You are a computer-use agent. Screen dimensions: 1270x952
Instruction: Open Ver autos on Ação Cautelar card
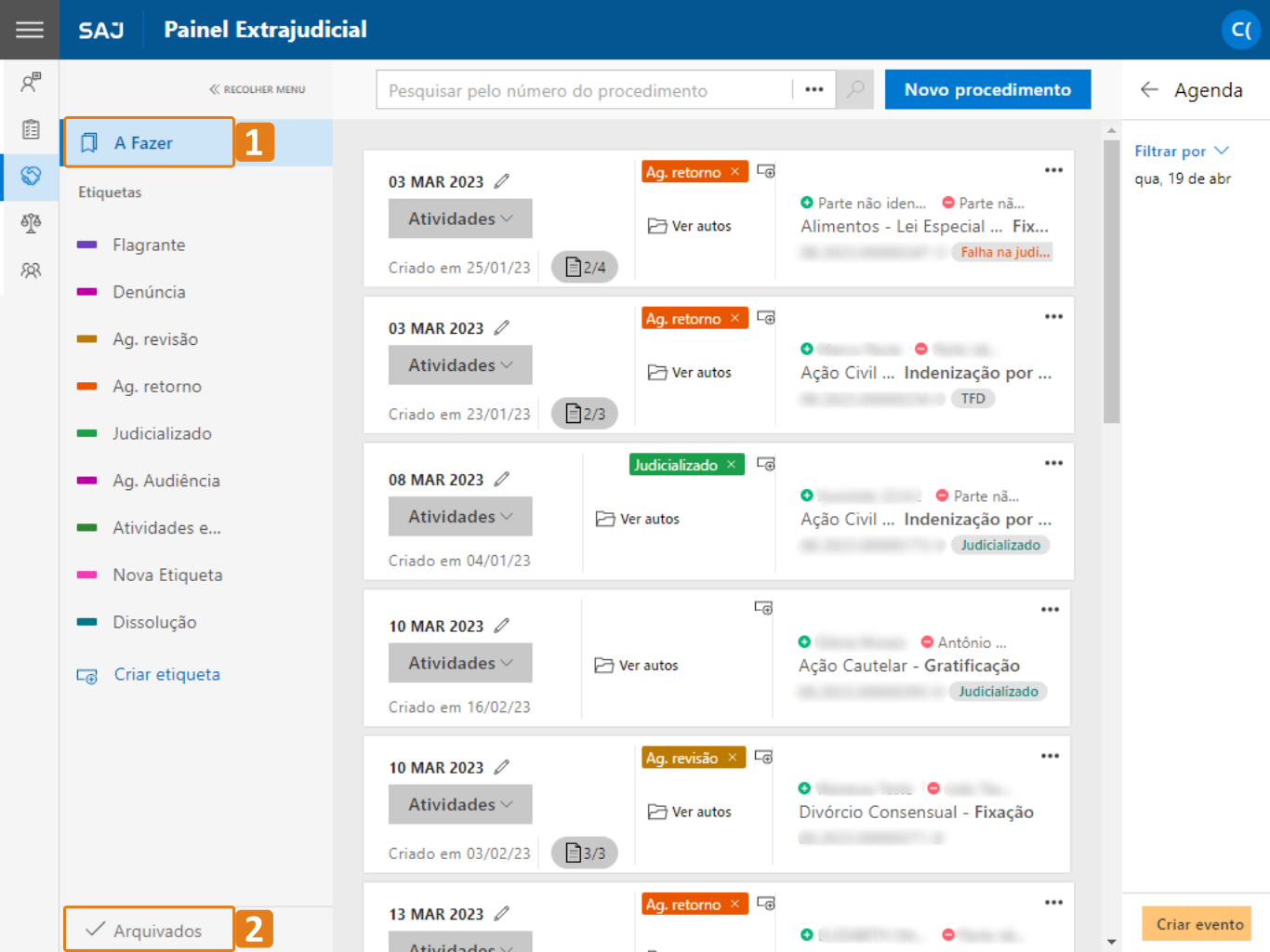pos(637,666)
